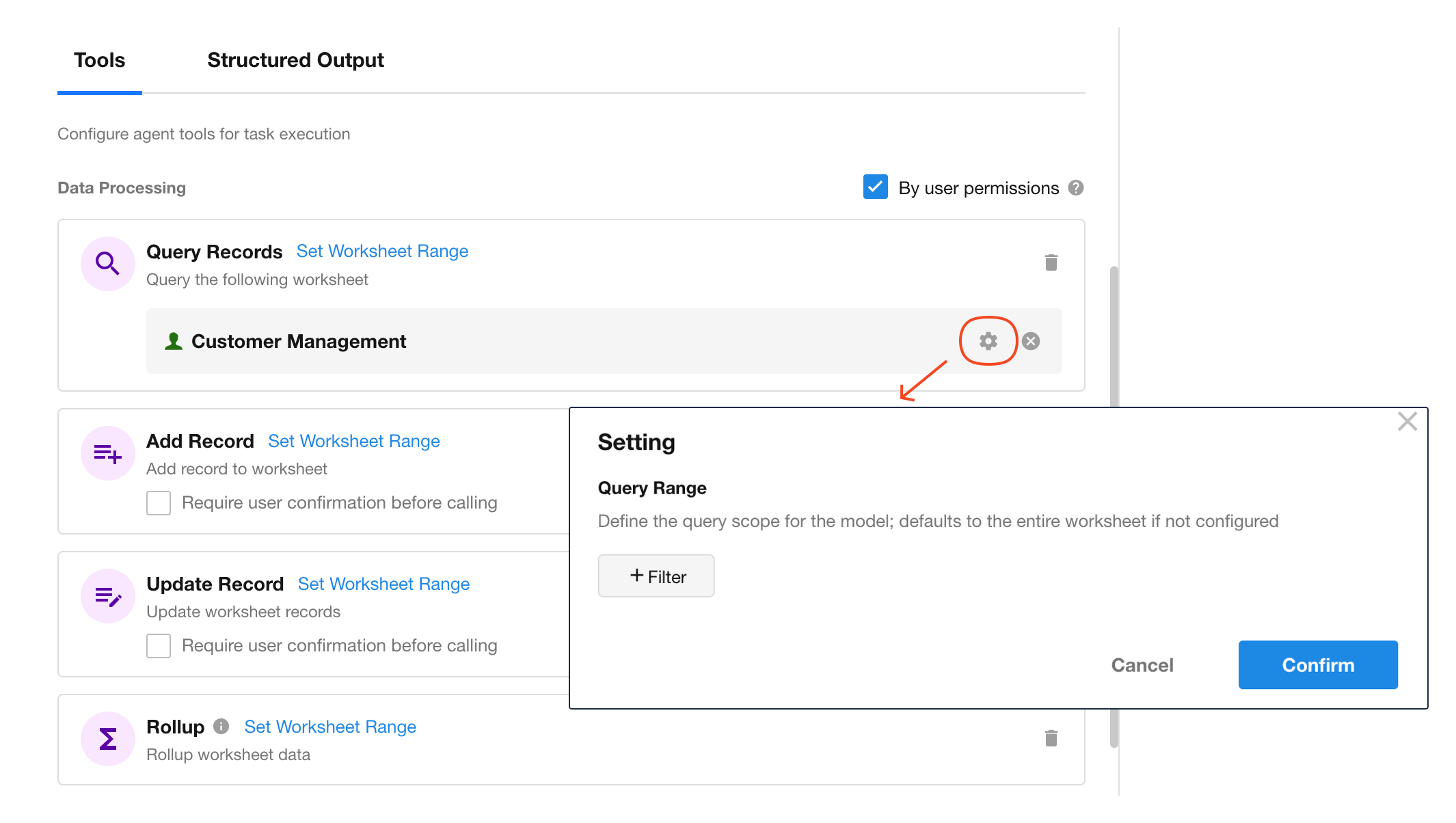This screenshot has width=1456, height=823.
Task: Click the Rollup sigma icon
Action: tap(107, 739)
